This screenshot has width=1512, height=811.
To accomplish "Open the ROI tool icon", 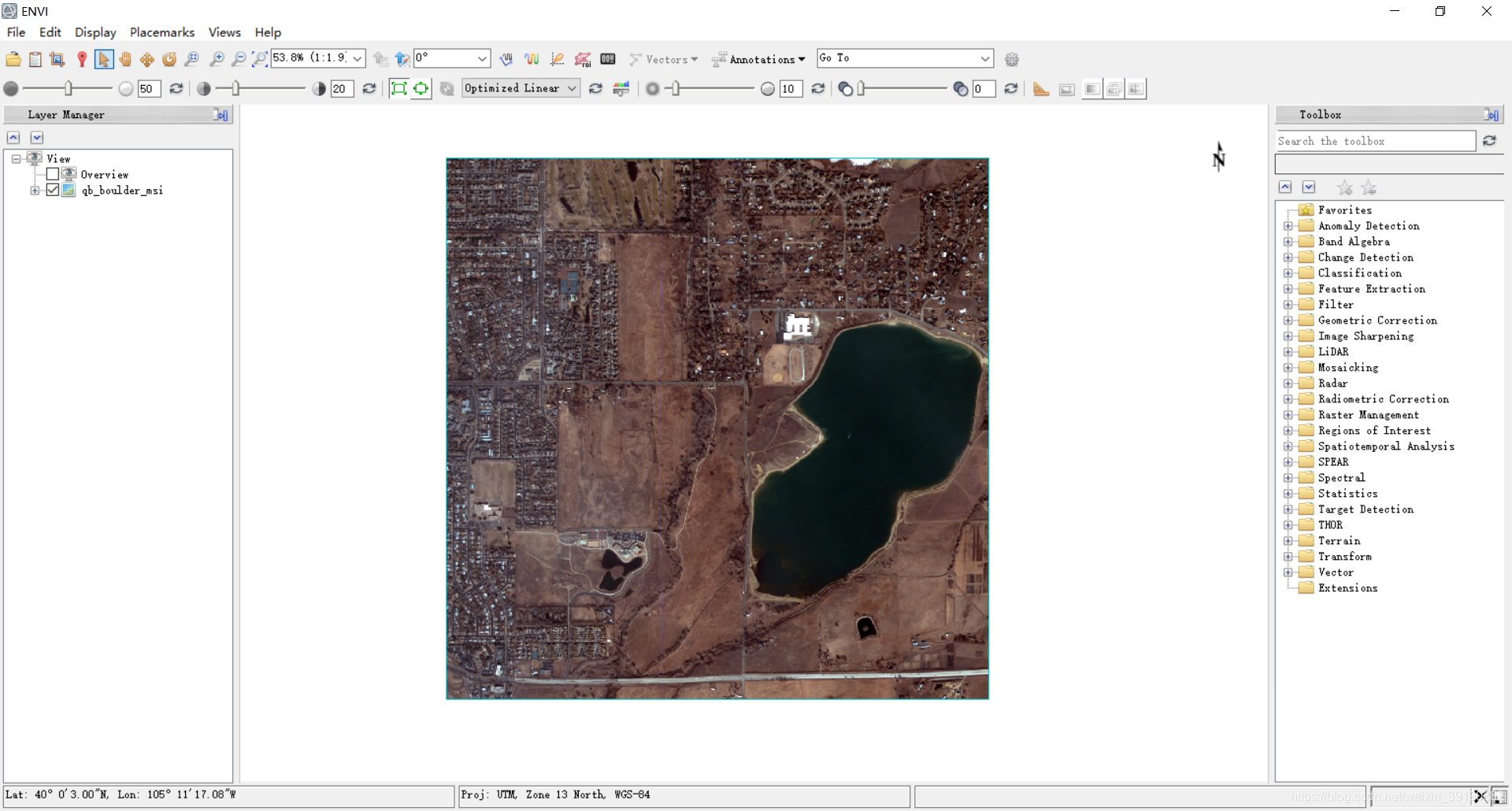I will pos(583,59).
